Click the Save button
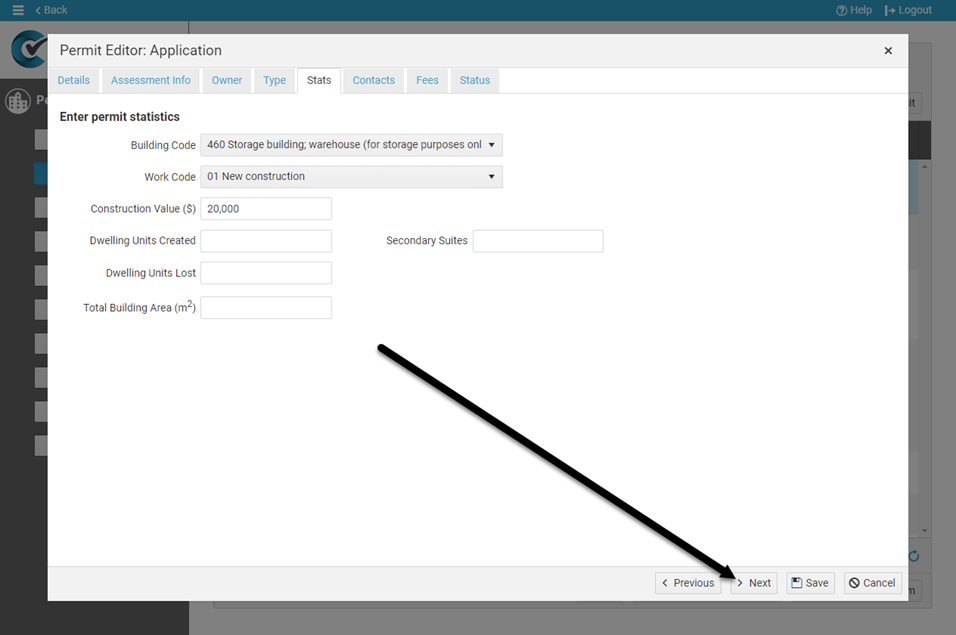This screenshot has width=956, height=635. coord(810,583)
